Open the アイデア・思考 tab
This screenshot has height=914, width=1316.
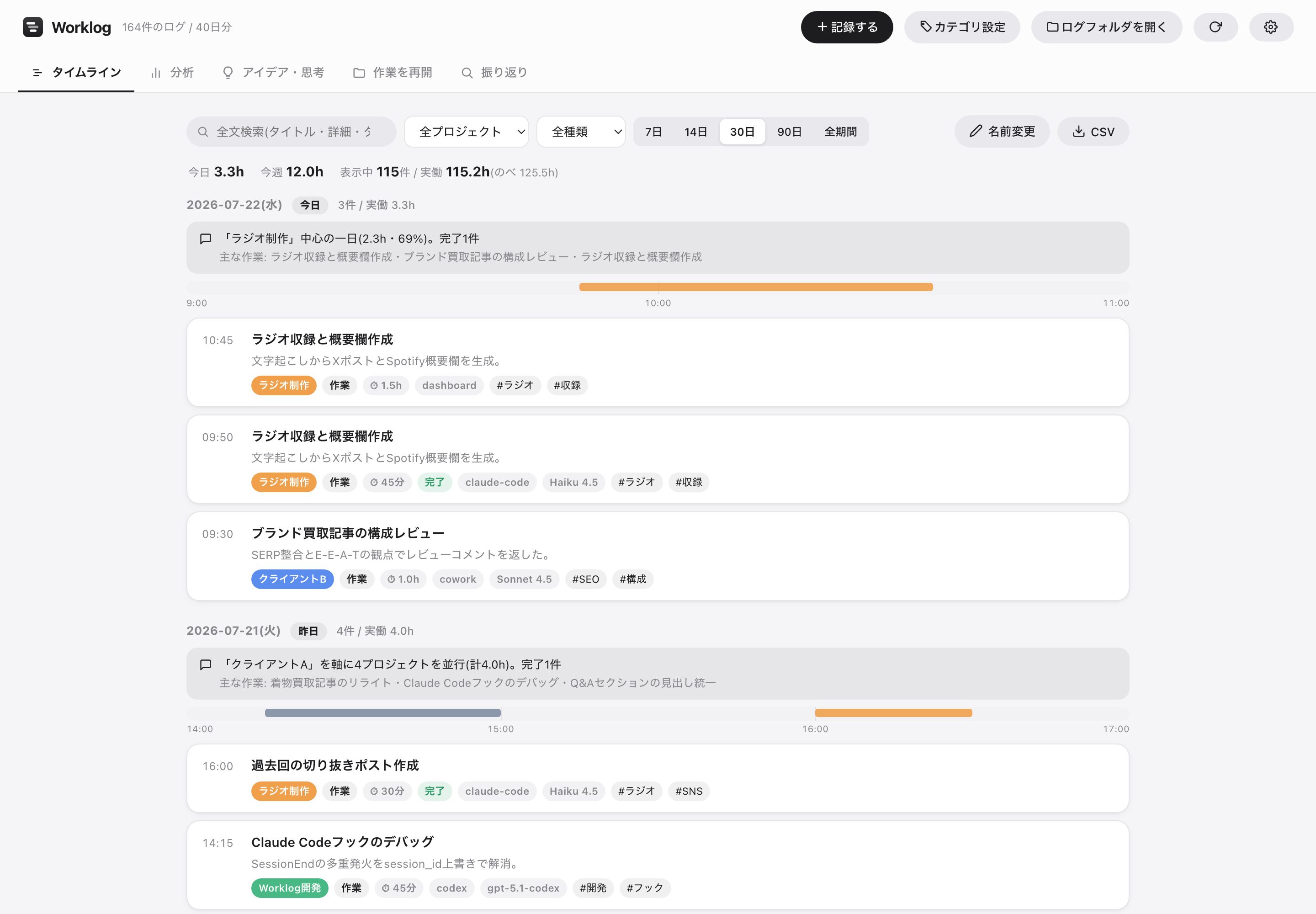273,72
